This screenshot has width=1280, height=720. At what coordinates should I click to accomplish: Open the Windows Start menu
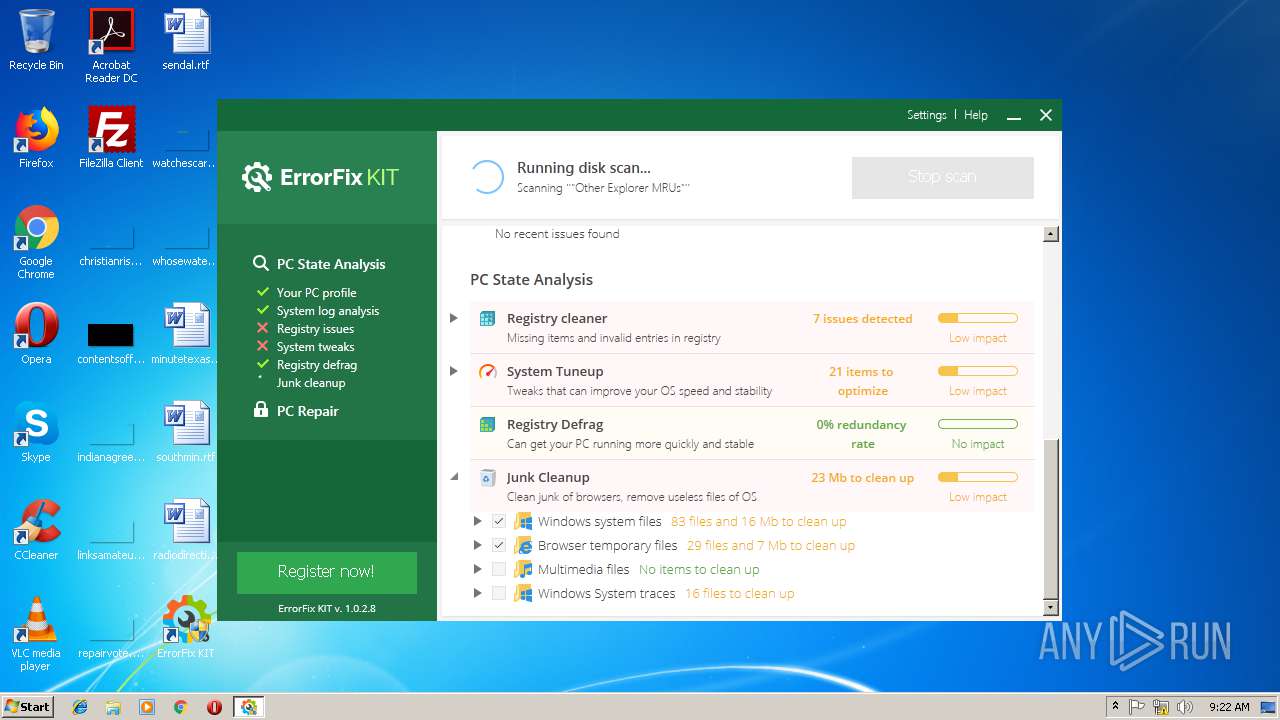28,707
